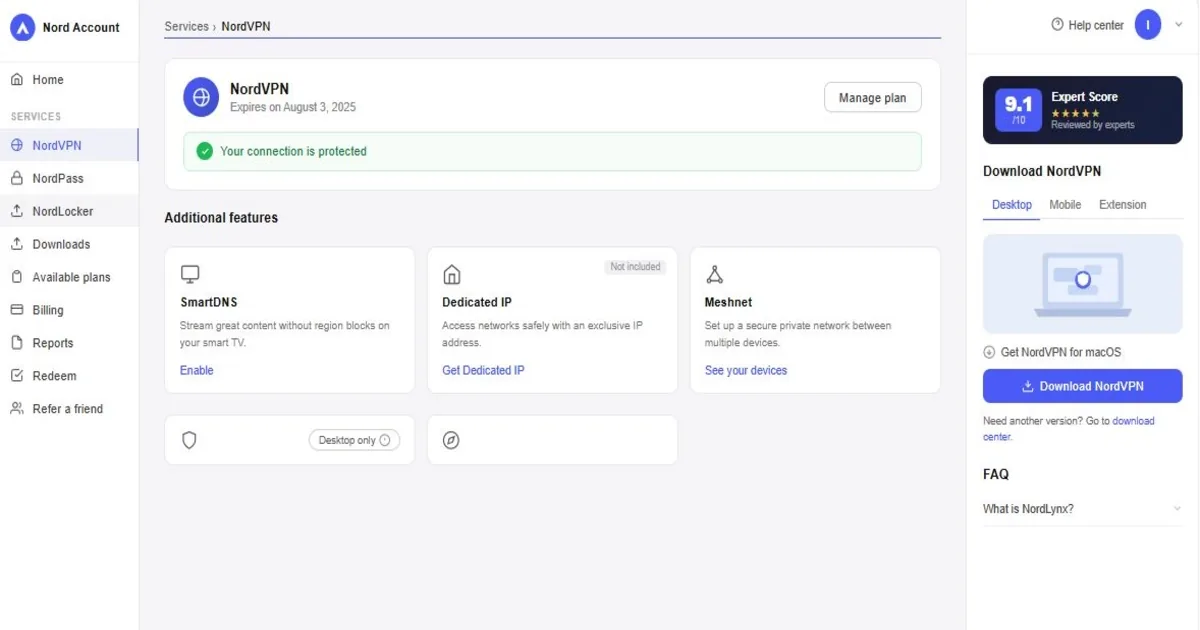Select the NordPass lock icon in sidebar
This screenshot has height=630, width=1200.
[x=16, y=178]
